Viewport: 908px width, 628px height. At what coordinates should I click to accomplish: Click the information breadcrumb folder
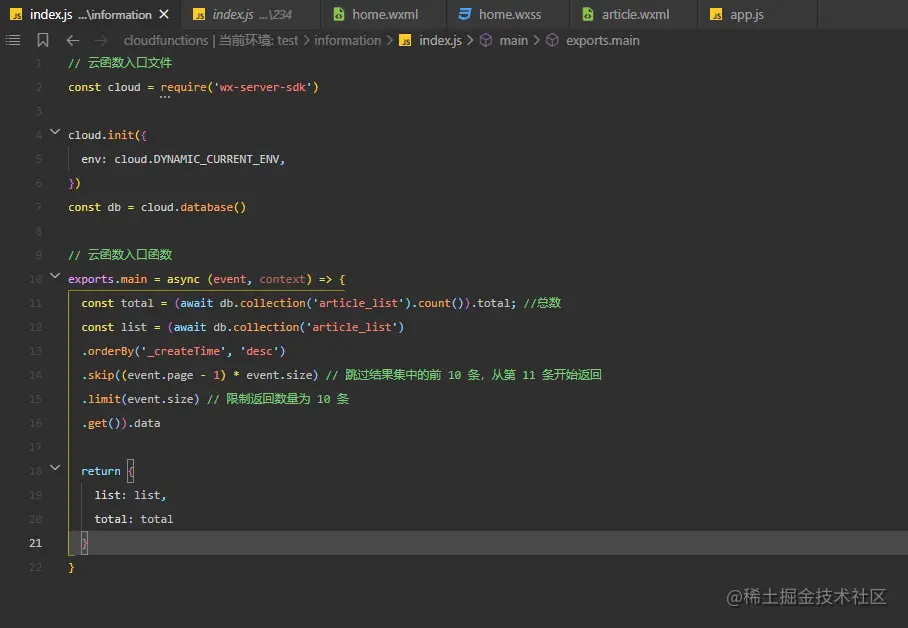click(x=347, y=41)
